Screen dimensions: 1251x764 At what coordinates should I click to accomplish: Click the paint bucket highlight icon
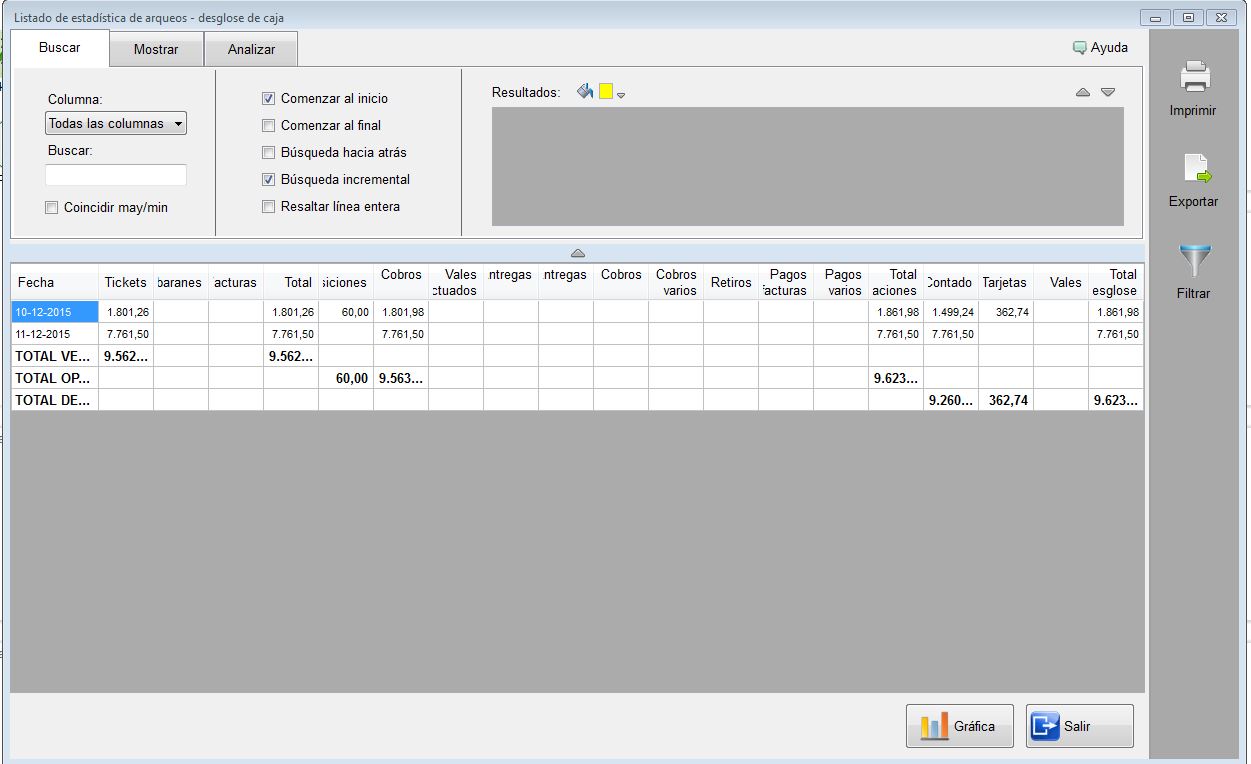585,92
